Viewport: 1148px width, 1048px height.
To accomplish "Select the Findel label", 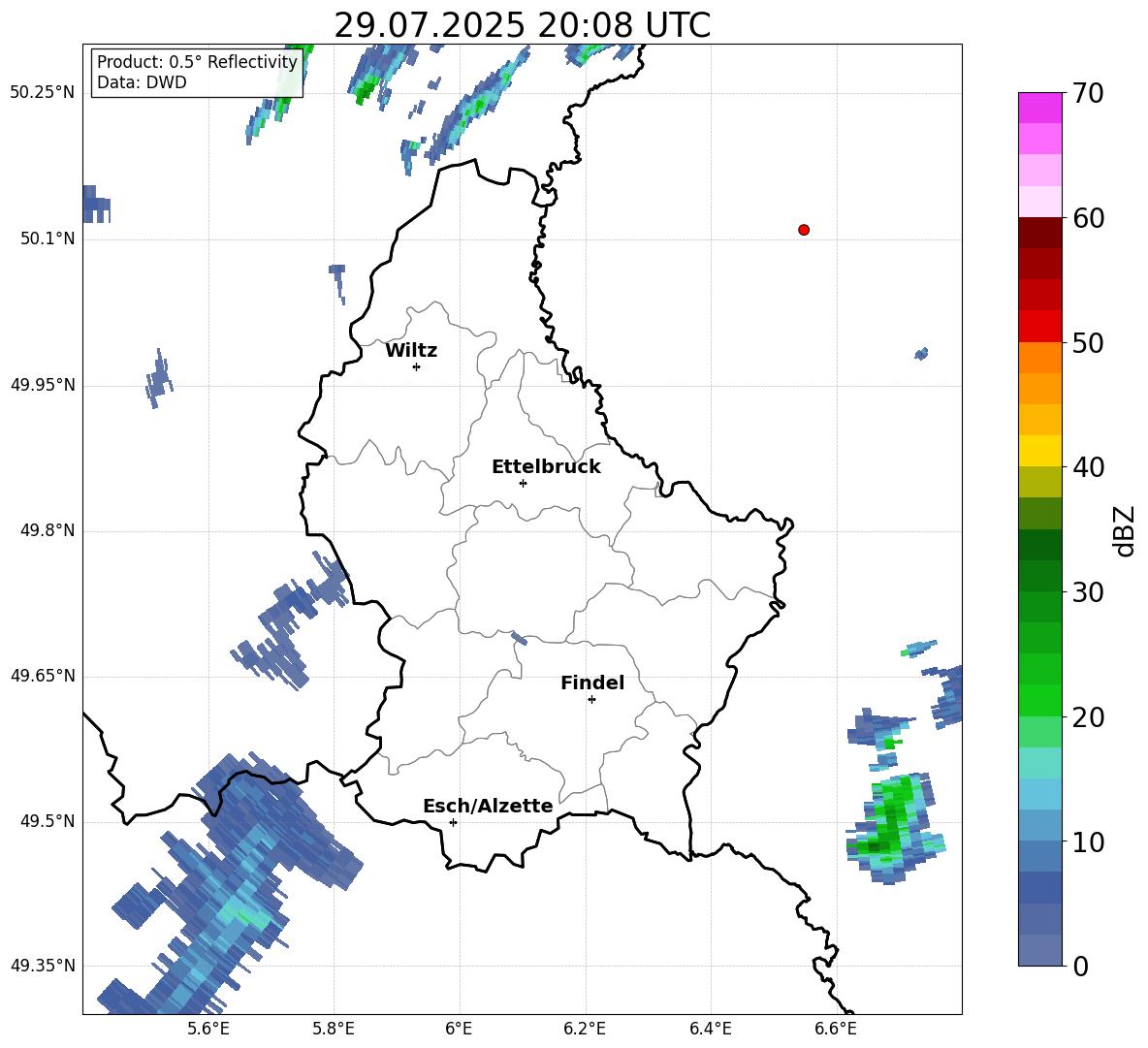I will click(592, 683).
